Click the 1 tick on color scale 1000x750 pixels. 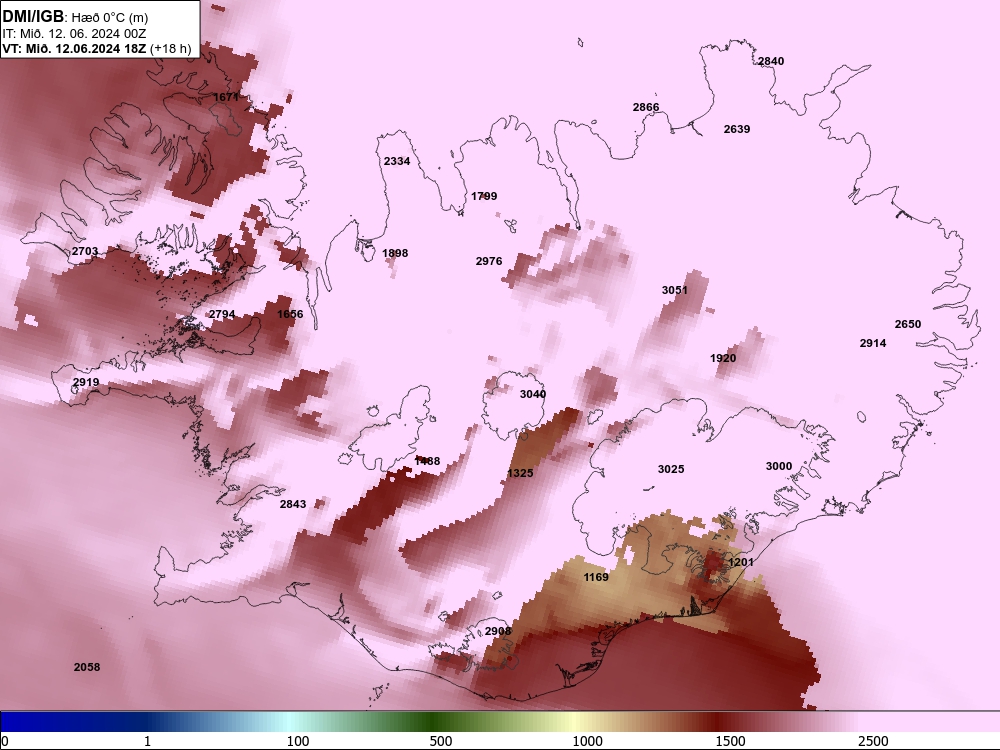pos(147,741)
